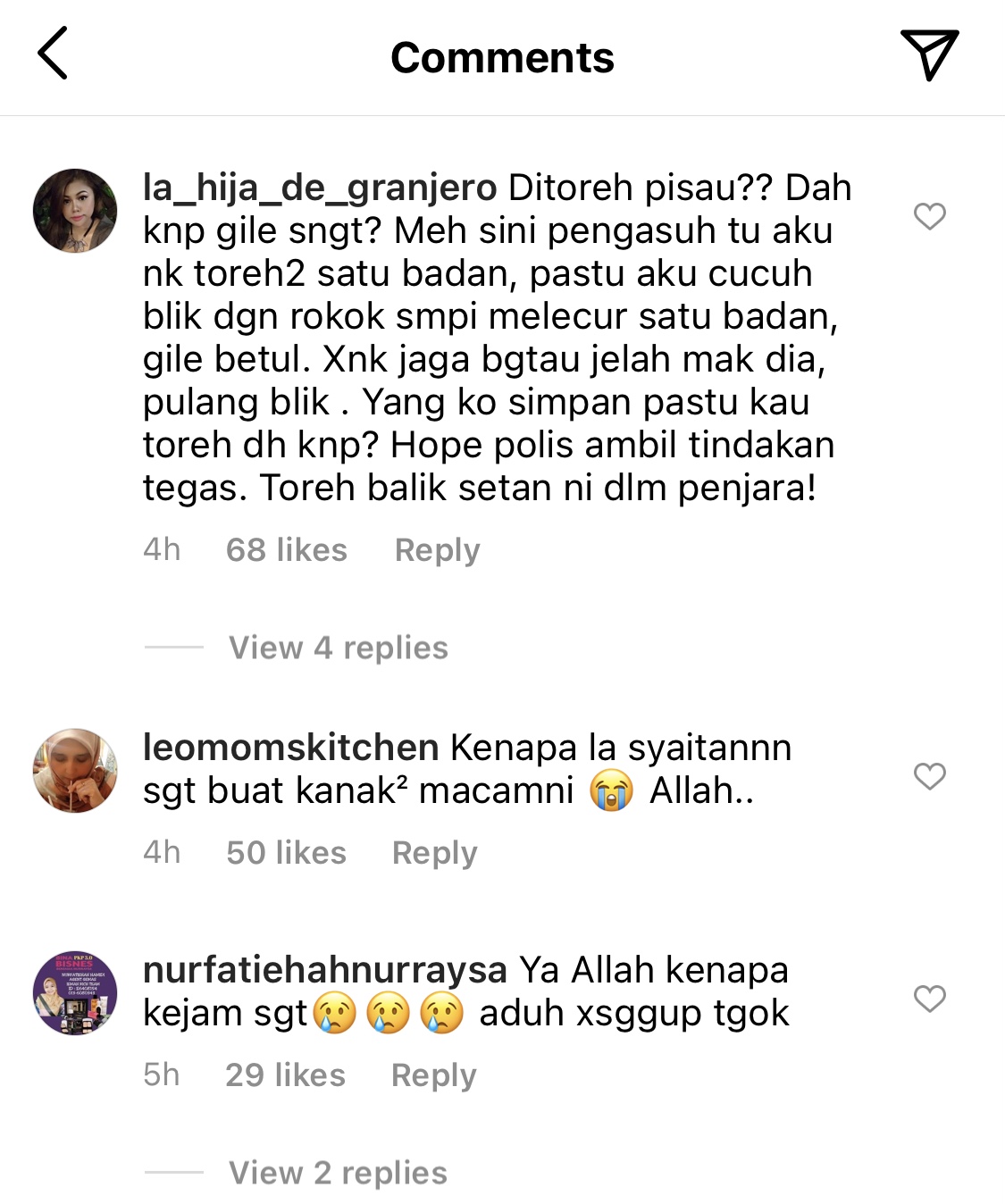Screen dimensions: 1005x1204
Task: Tap the paper plane share icon
Action: pyautogui.click(x=929, y=55)
